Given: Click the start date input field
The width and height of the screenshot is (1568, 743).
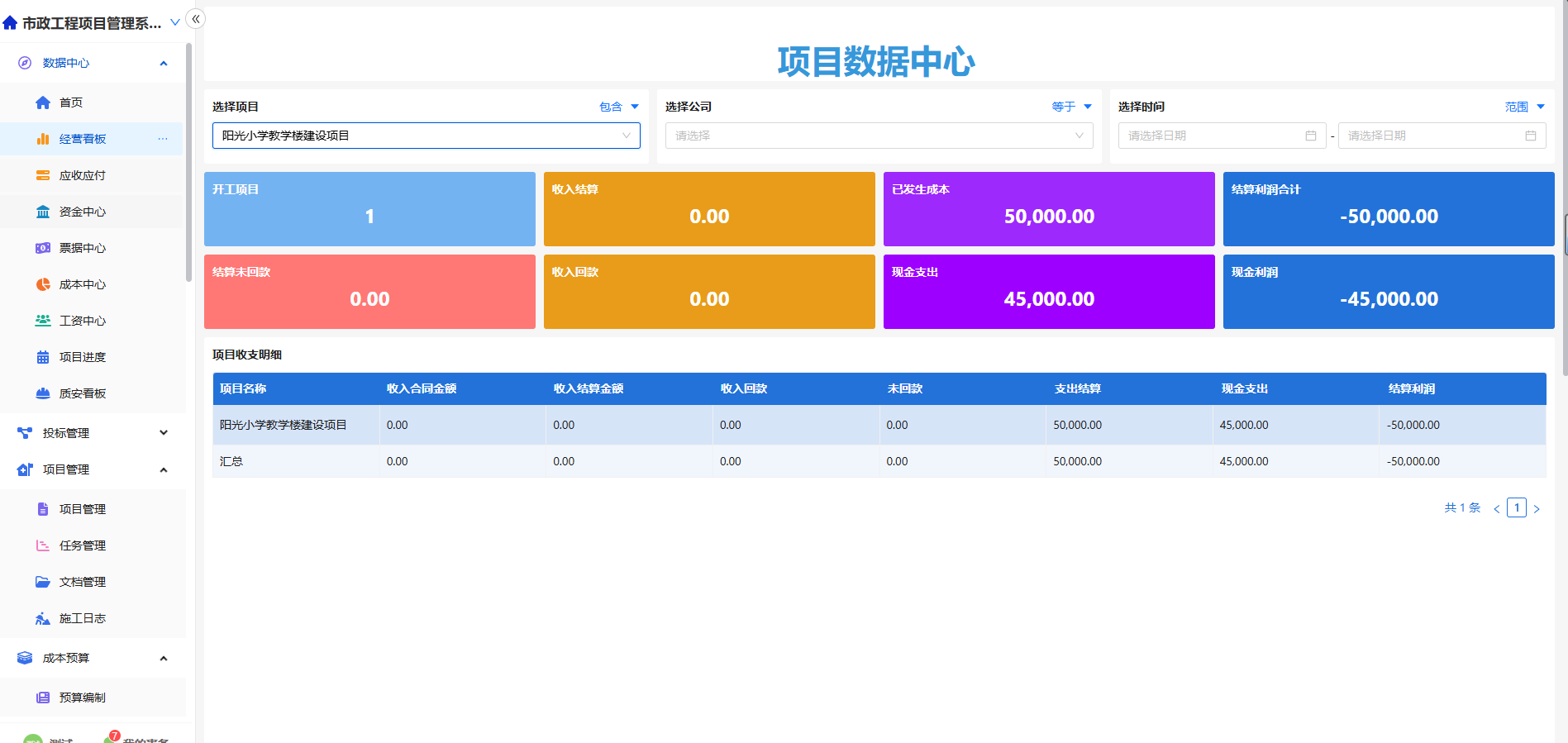Looking at the screenshot, I should (x=1222, y=136).
